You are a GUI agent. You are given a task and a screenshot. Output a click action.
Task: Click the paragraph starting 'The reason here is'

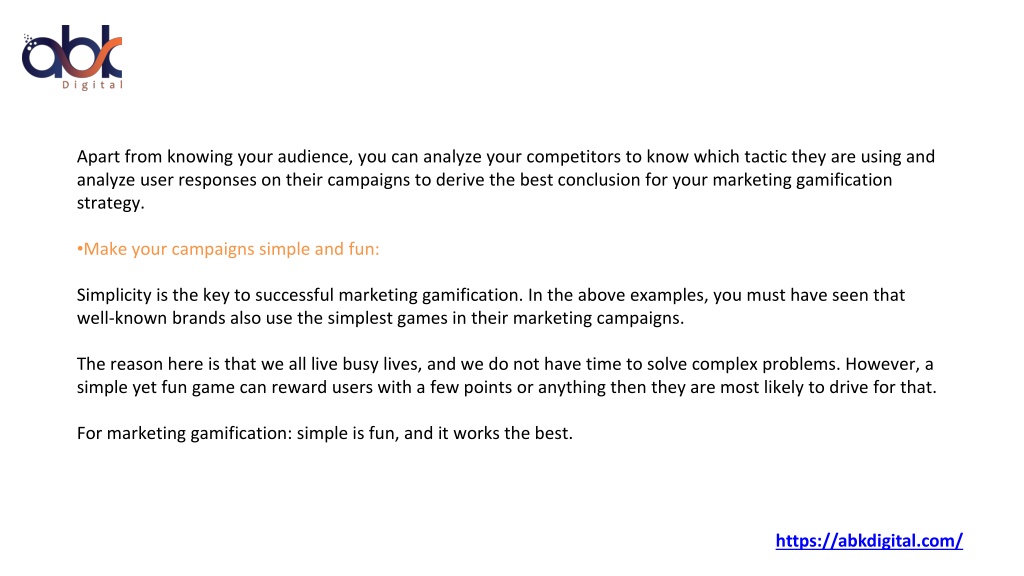[x=506, y=376]
